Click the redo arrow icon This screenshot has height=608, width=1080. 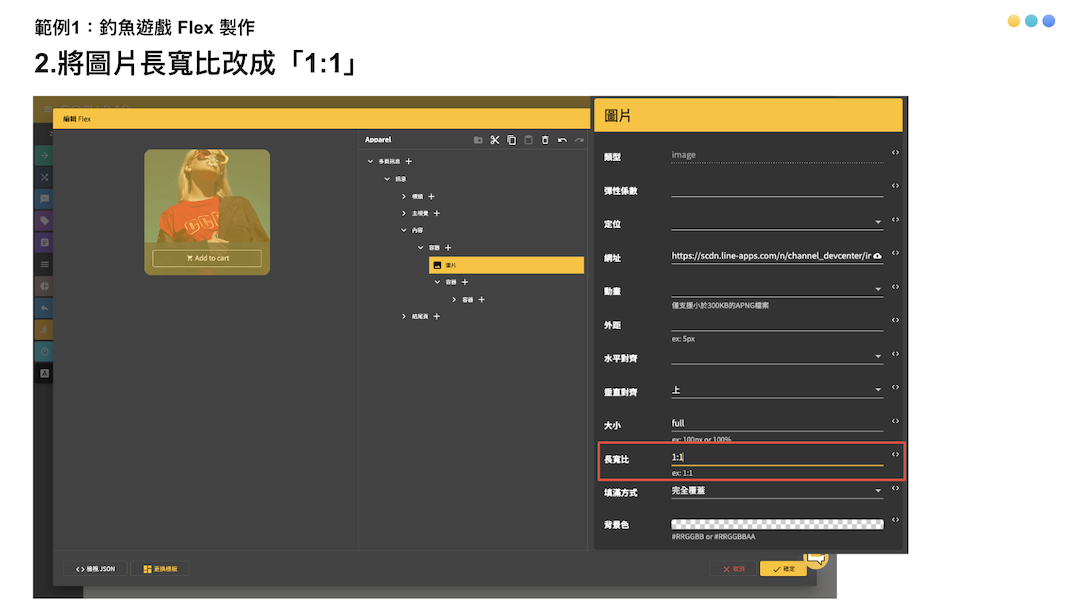coord(579,140)
